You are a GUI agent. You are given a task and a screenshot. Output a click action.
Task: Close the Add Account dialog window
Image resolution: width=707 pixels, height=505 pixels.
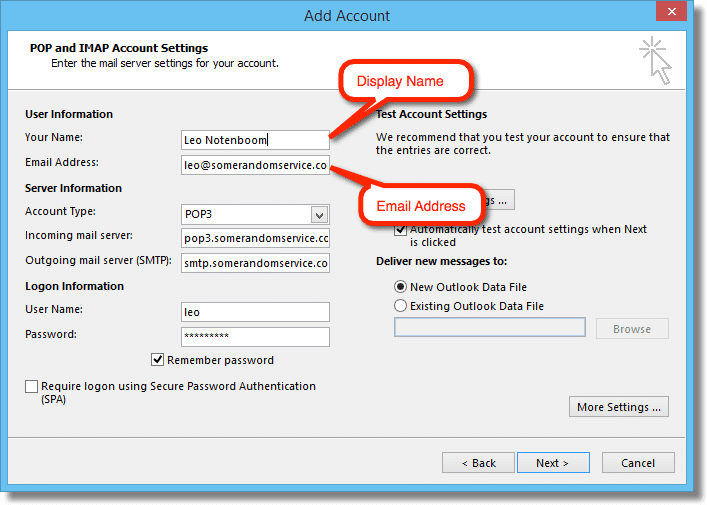671,13
